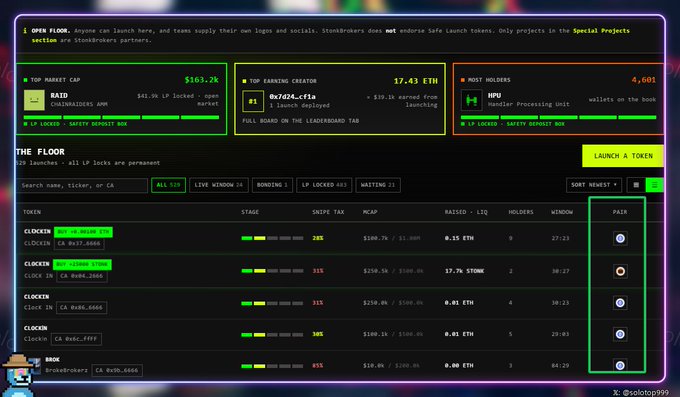Click stage progress bar in the BROK row
The image size is (680, 397).
coord(272,366)
